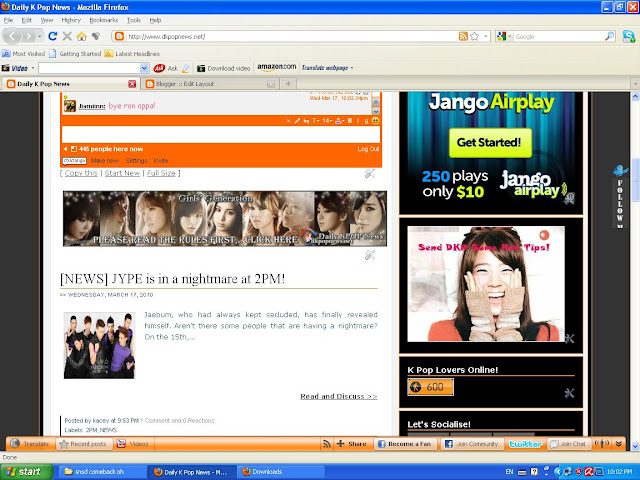Toggle underline in the chat formatting bar
The width and height of the screenshot is (640, 480).
pyautogui.click(x=366, y=121)
